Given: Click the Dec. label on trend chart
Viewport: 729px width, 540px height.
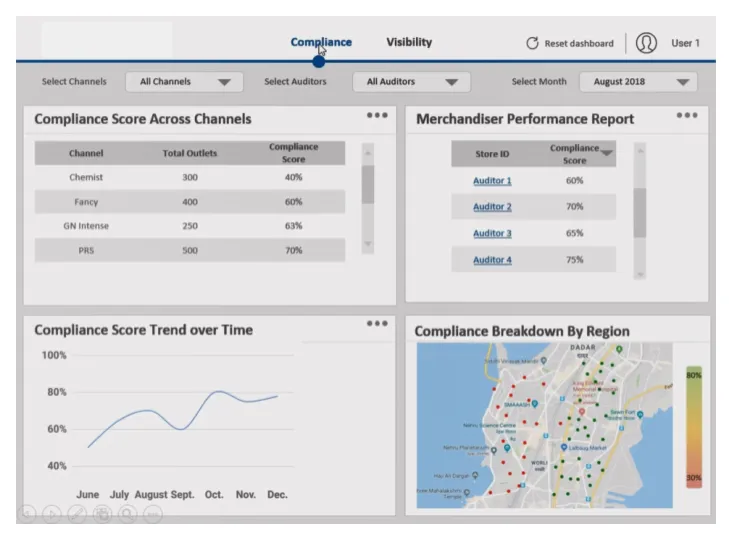Looking at the screenshot, I should [277, 494].
